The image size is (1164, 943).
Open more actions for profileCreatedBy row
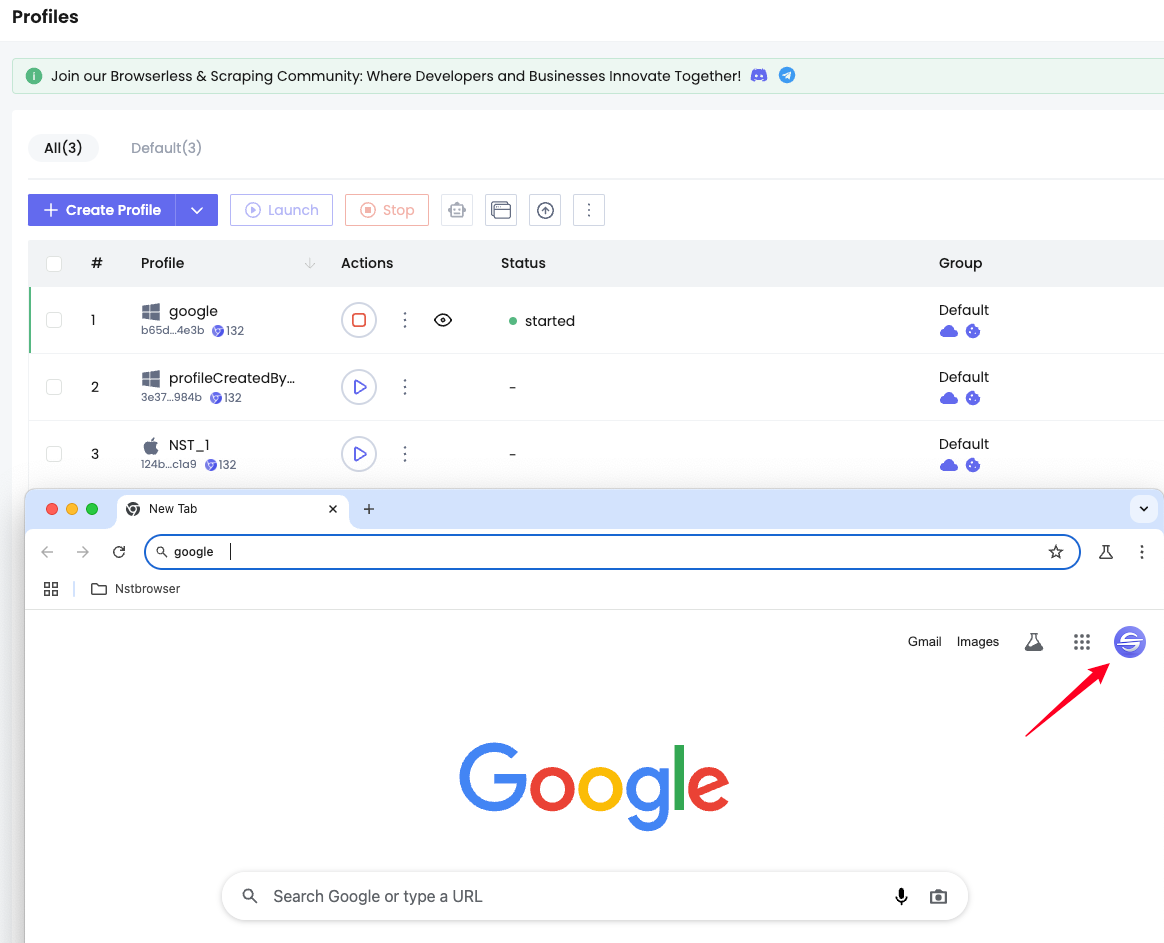[x=405, y=387]
